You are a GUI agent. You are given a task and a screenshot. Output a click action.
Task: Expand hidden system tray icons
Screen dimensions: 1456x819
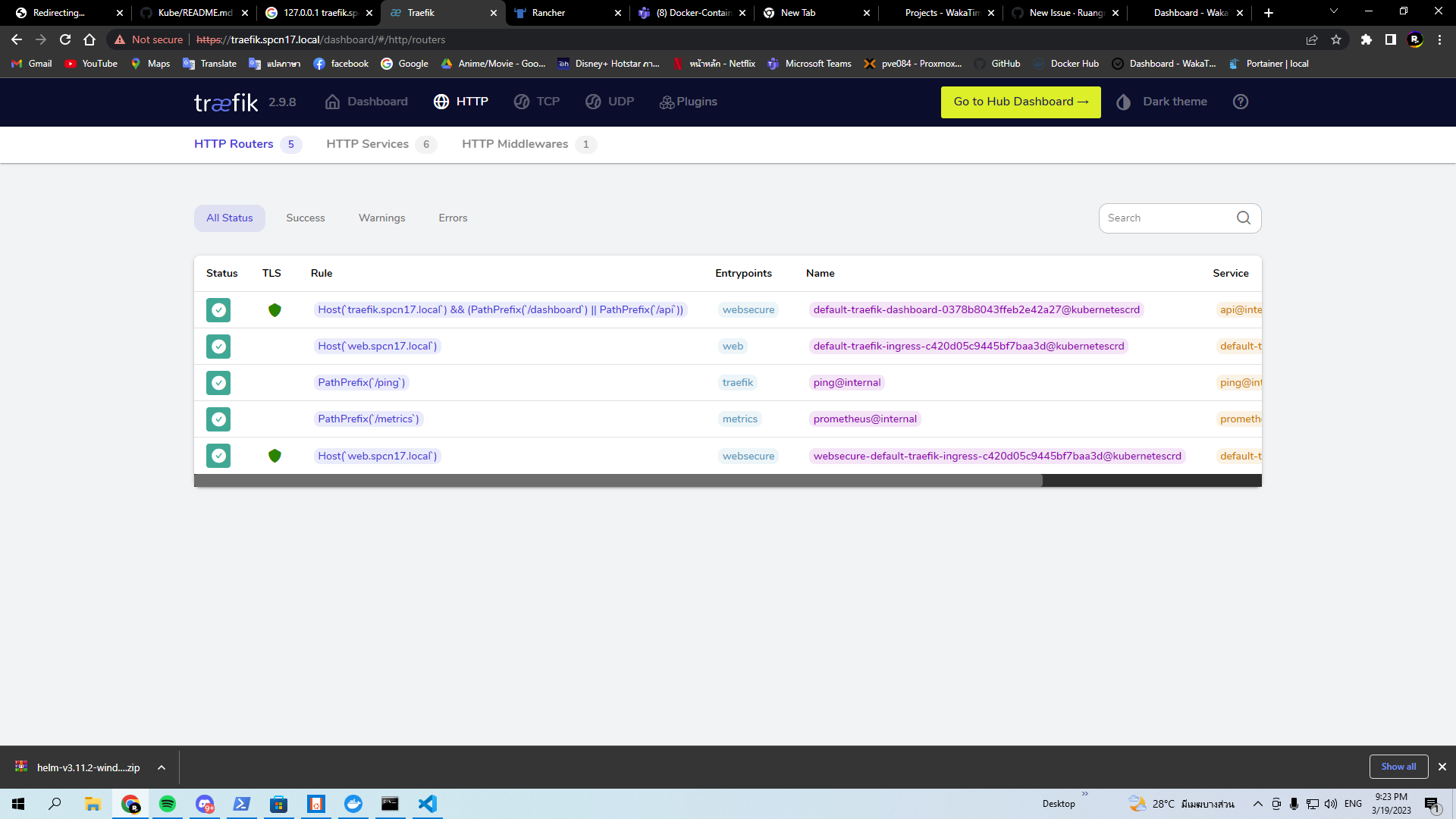click(x=1257, y=804)
